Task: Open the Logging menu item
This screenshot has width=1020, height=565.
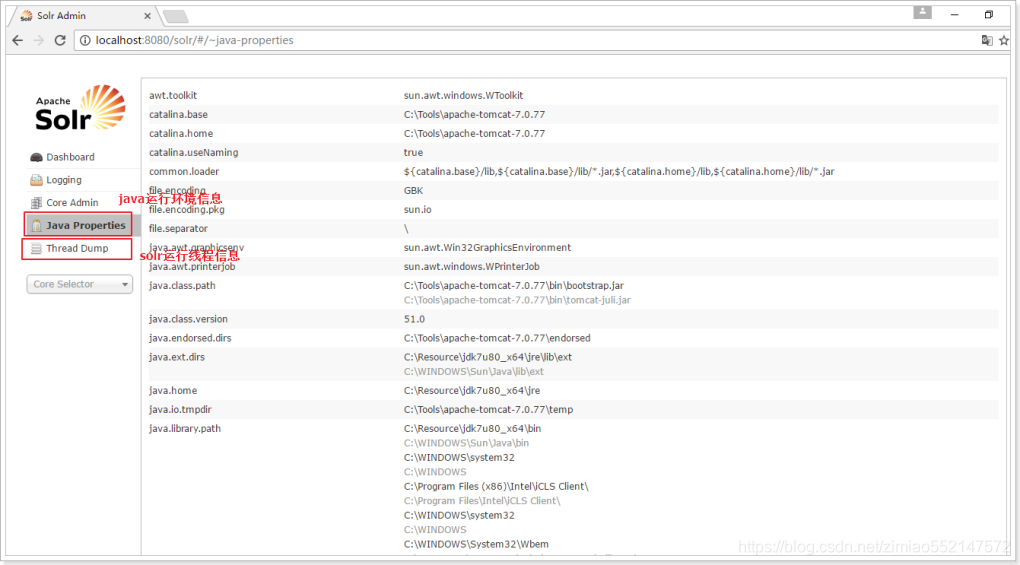Action: click(64, 180)
